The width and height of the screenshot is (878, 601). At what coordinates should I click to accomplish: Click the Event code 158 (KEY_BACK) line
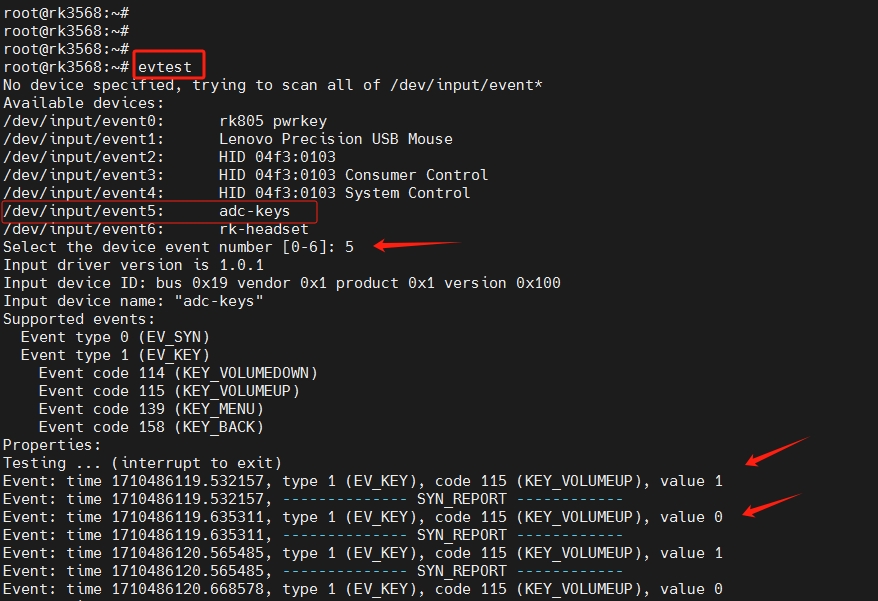point(151,427)
